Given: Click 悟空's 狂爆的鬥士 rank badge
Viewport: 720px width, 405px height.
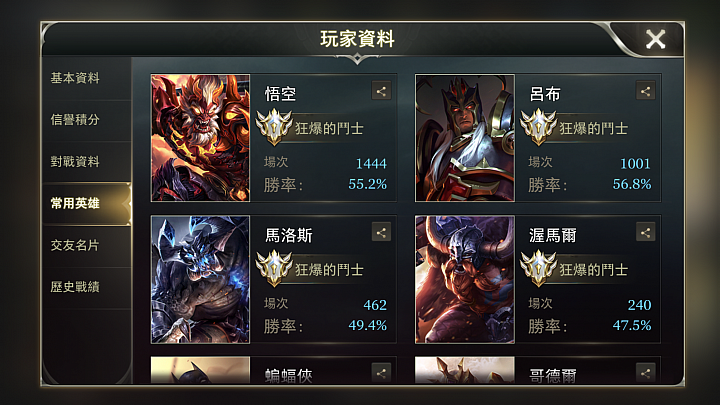Looking at the screenshot, I should (274, 127).
